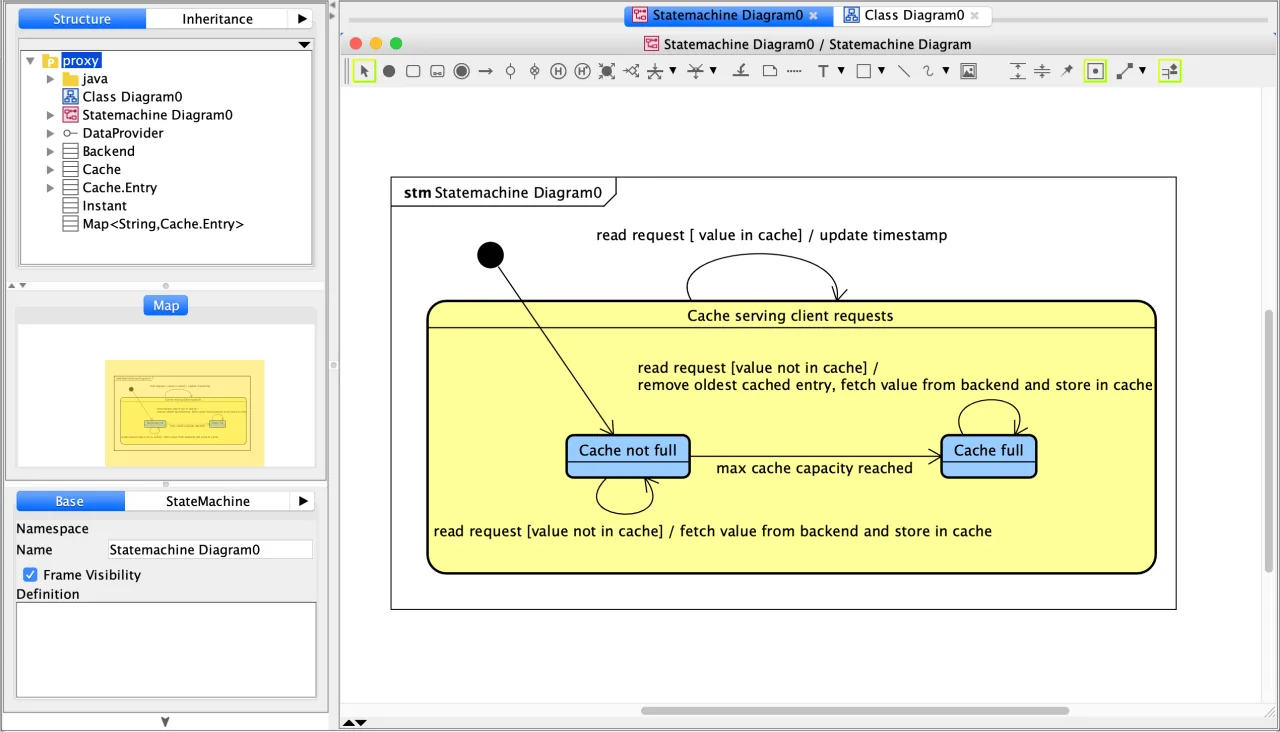Choose the State tool (rounded rectangle)

coord(413,71)
